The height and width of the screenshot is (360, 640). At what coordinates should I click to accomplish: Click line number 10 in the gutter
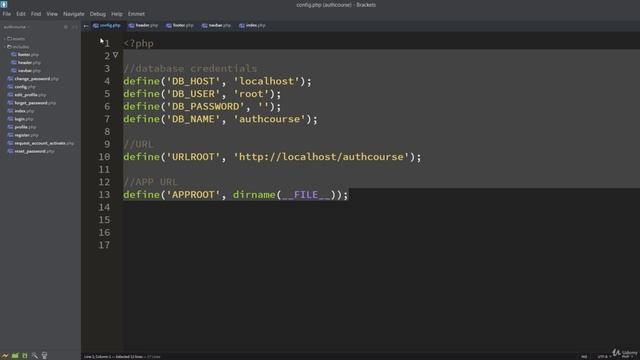coord(104,157)
